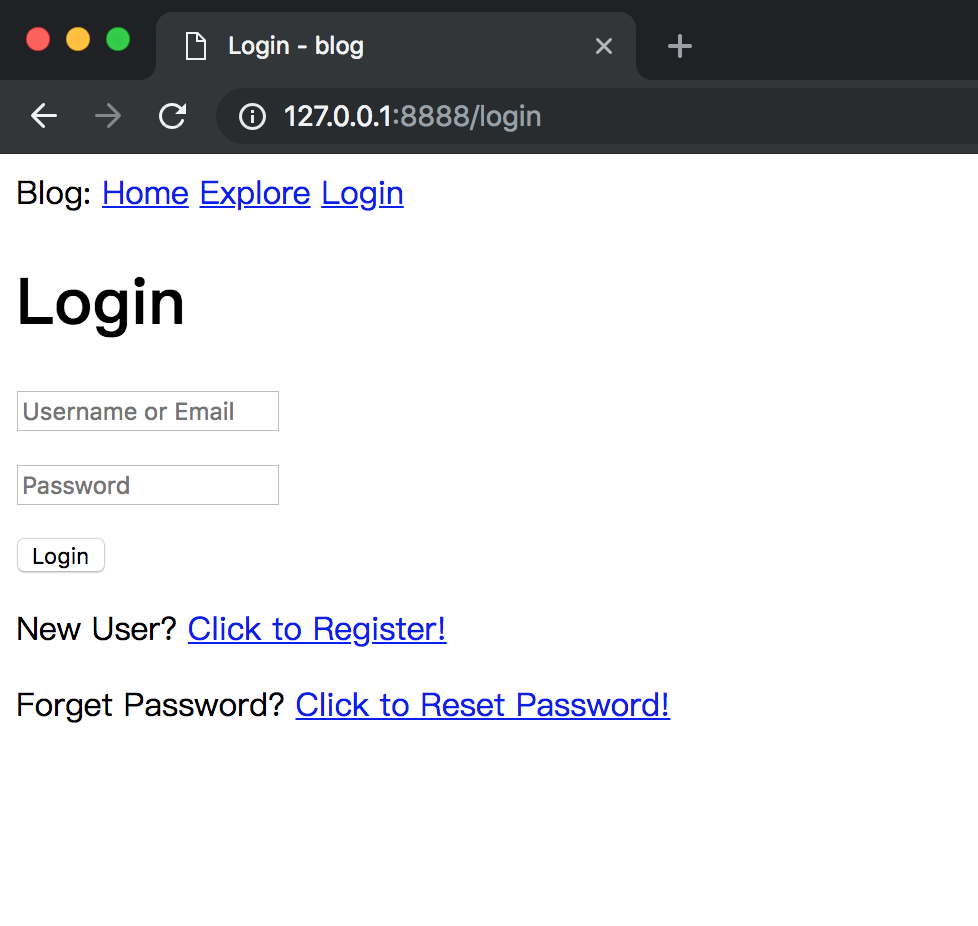Click the browser back arrow

[x=44, y=116]
